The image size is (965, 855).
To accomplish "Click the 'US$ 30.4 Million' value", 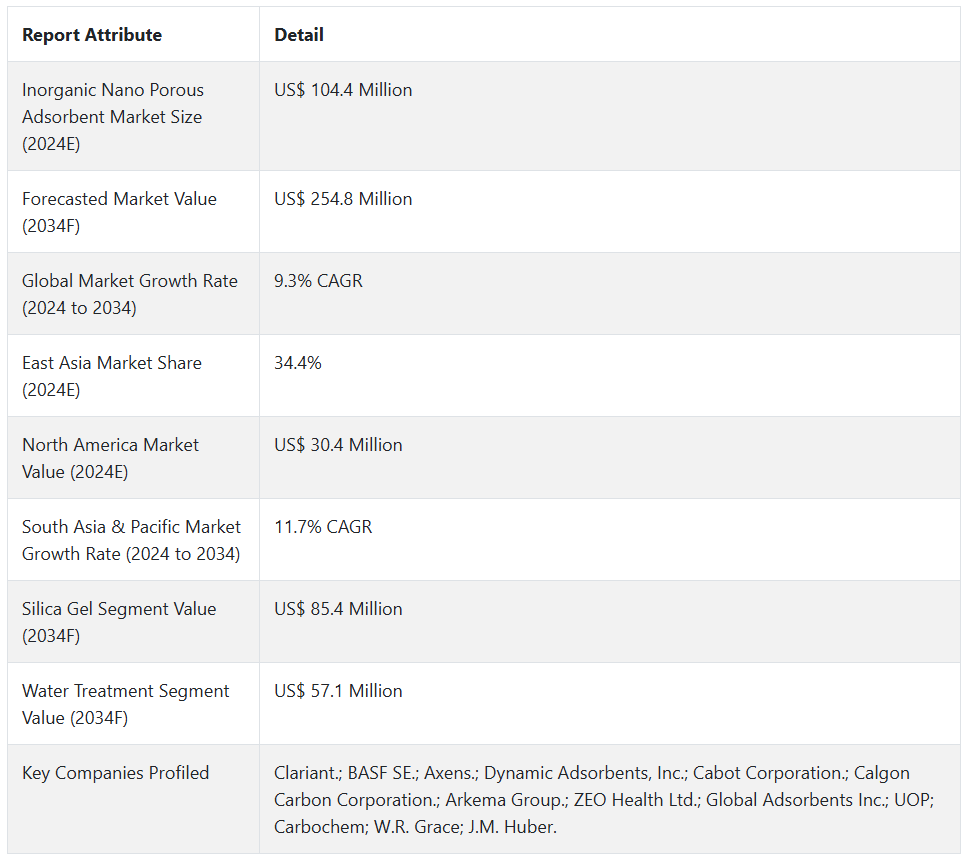I will (338, 445).
